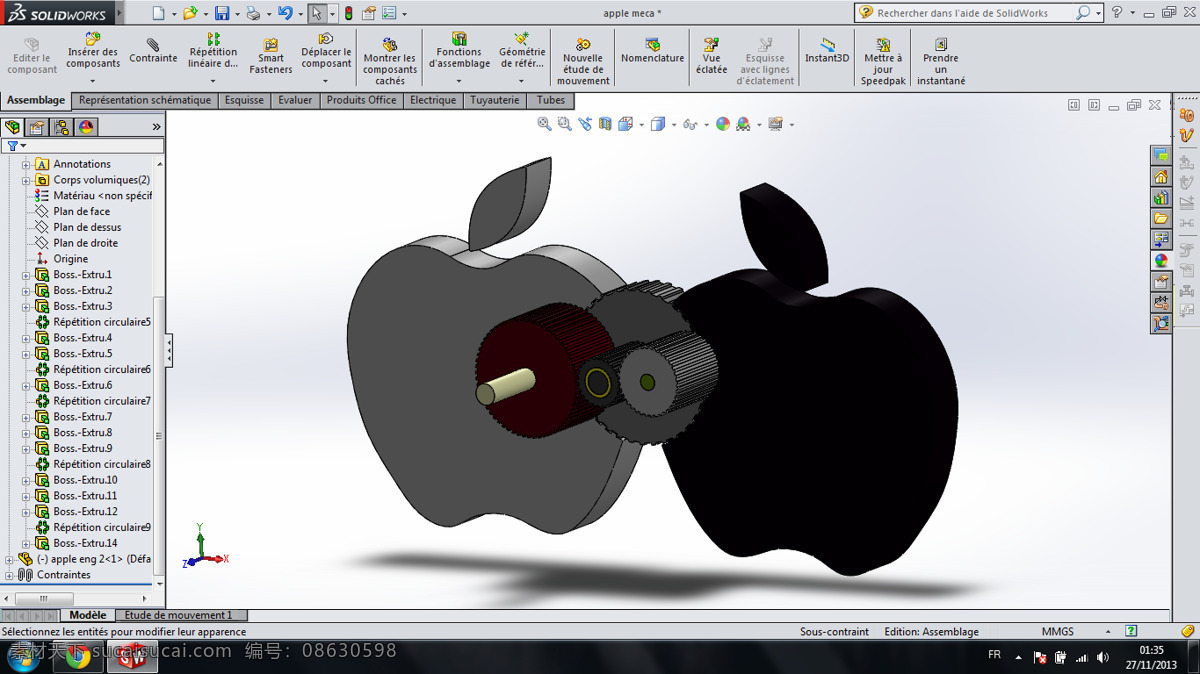Open the SolidWorks Resources home task pane tab
Image resolution: width=1200 pixels, height=674 pixels.
click(x=1161, y=176)
